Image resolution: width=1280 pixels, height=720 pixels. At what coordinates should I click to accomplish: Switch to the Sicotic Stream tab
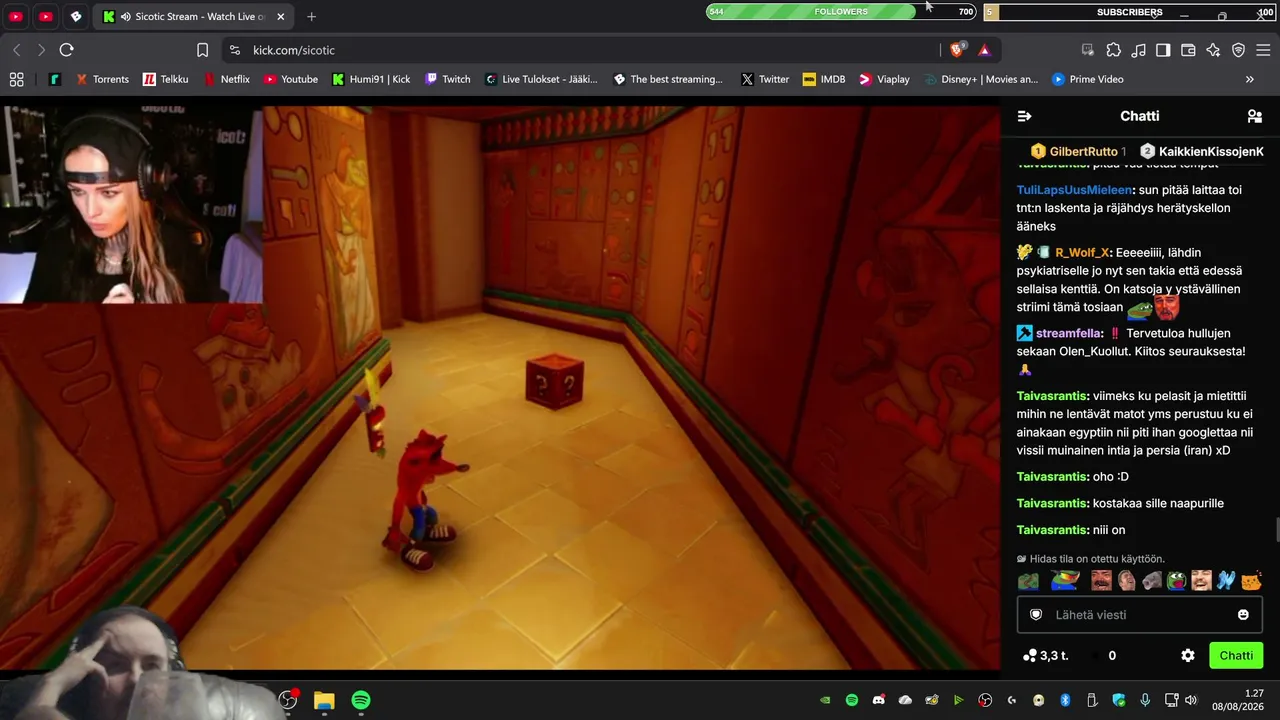coord(195,17)
